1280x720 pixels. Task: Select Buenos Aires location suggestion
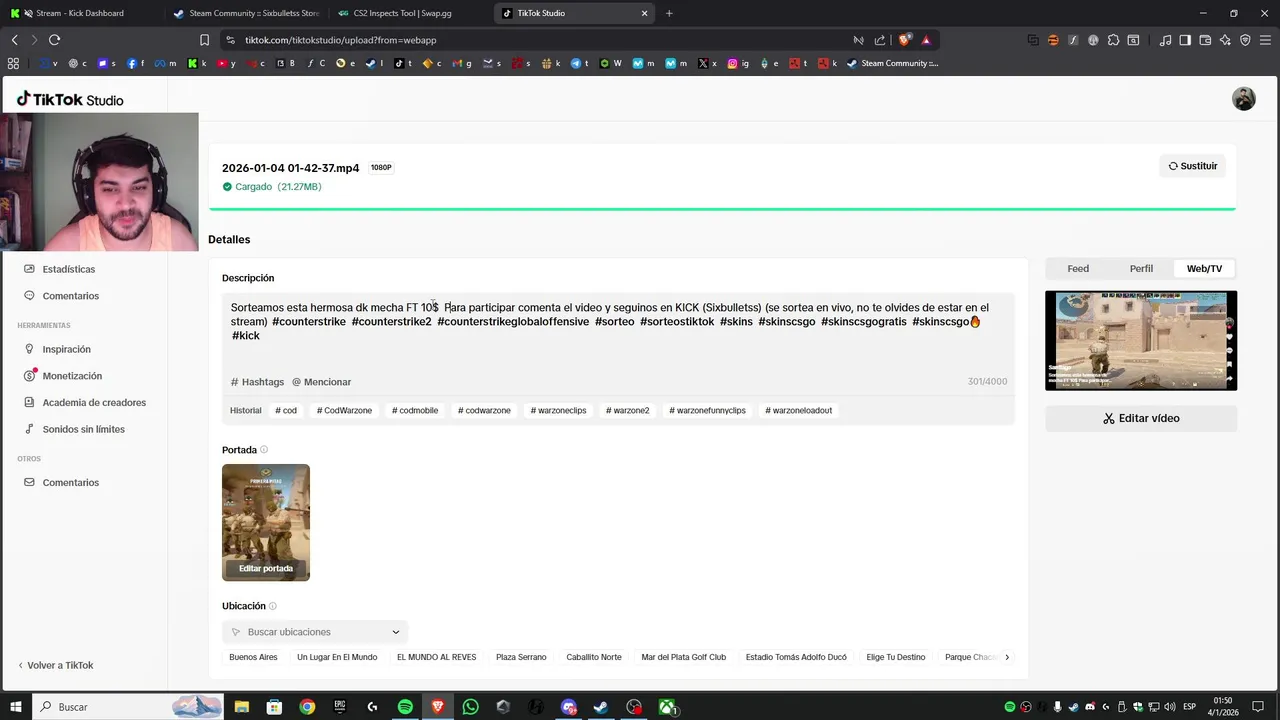(x=253, y=657)
